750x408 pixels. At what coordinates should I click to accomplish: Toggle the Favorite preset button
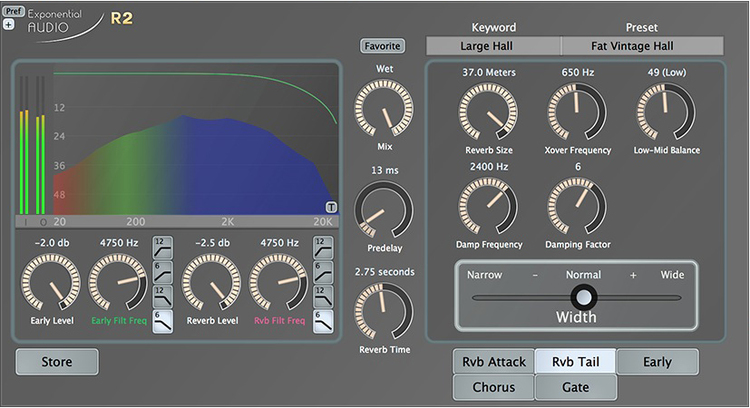(382, 46)
